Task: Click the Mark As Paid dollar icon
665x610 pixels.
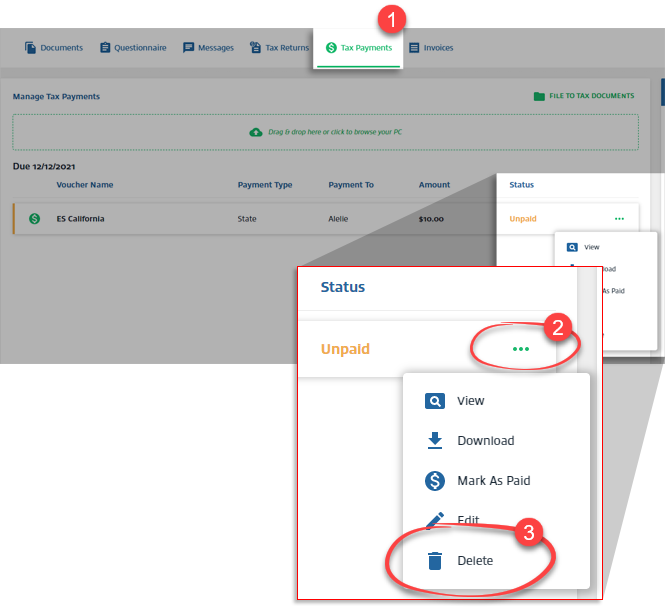Action: tap(435, 481)
